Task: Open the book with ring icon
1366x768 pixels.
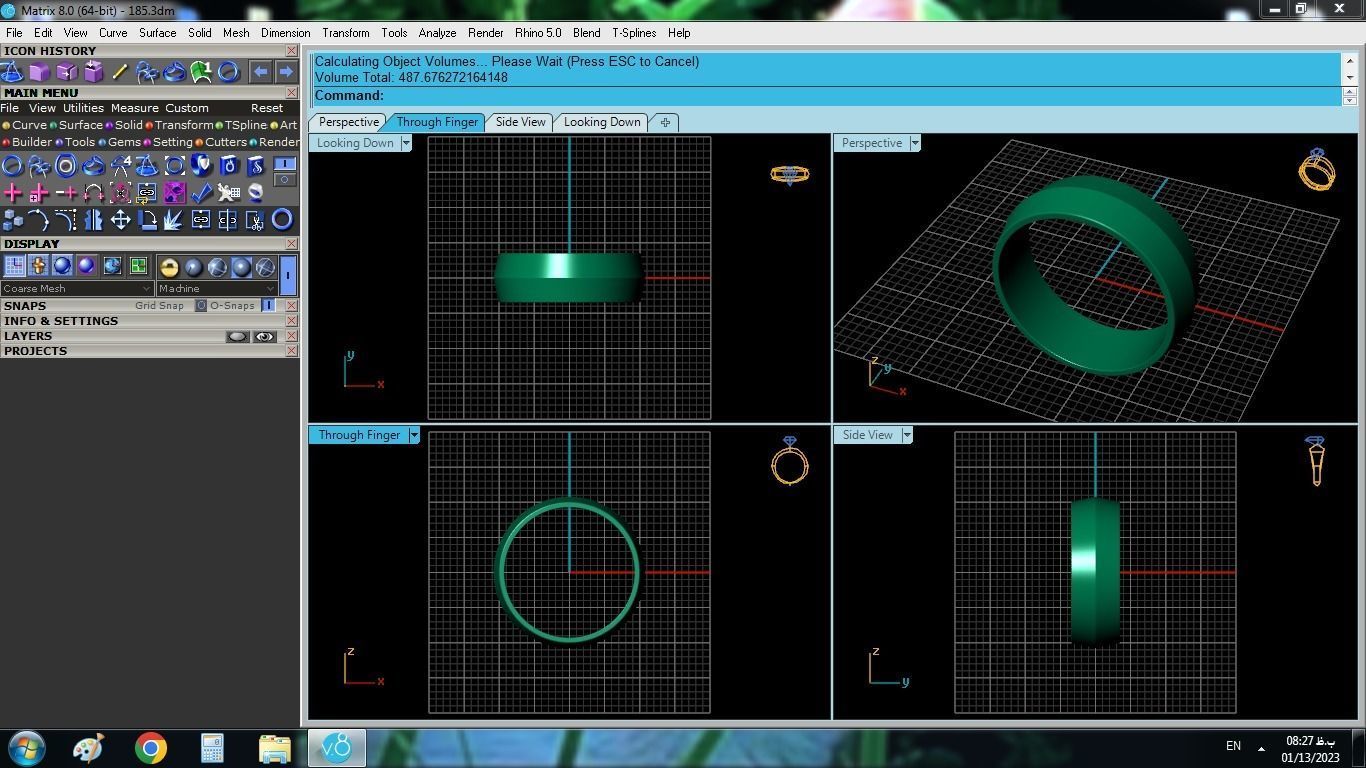Action: [228, 165]
